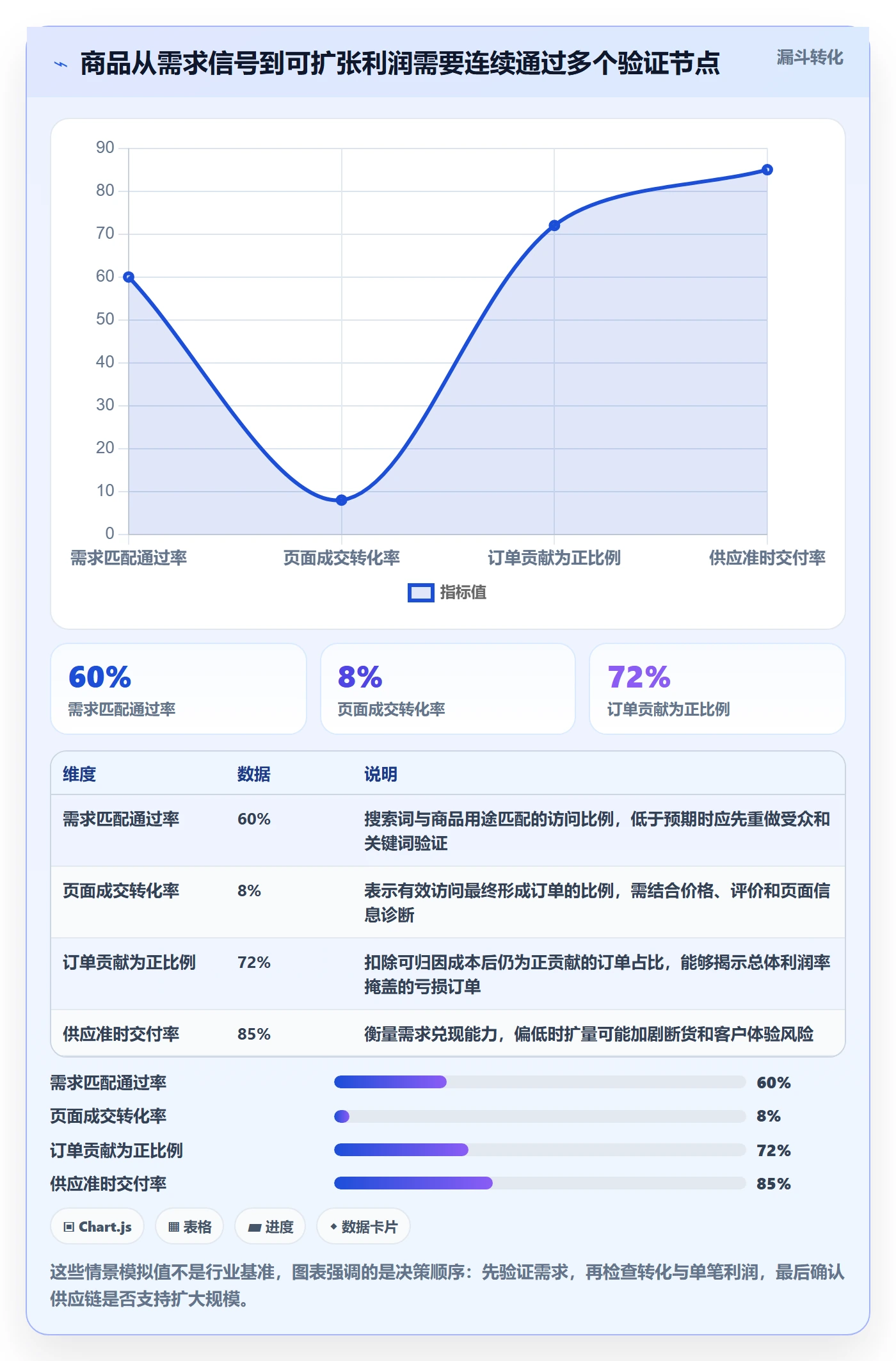Click the footnote paragraph starting 这些情景模拟值
Image resolution: width=896 pixels, height=1361 pixels.
pyautogui.click(x=447, y=1285)
